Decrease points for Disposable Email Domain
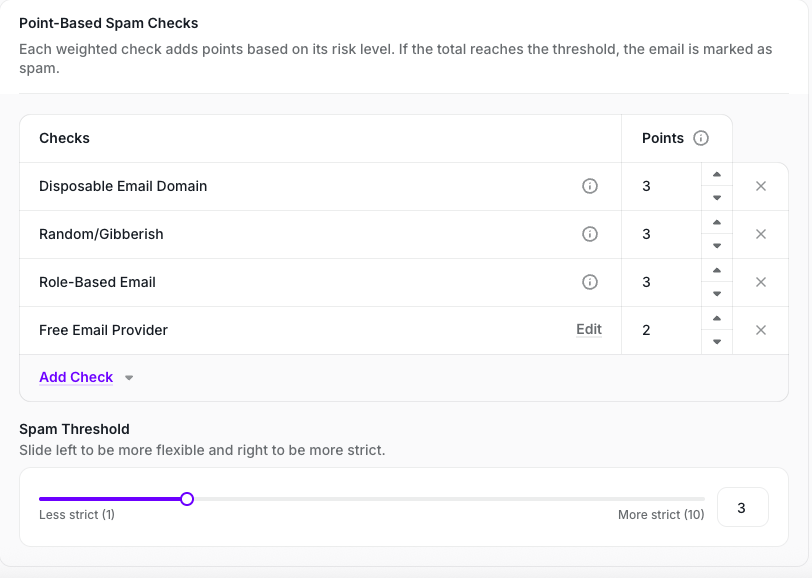The height and width of the screenshot is (578, 812). (717, 198)
